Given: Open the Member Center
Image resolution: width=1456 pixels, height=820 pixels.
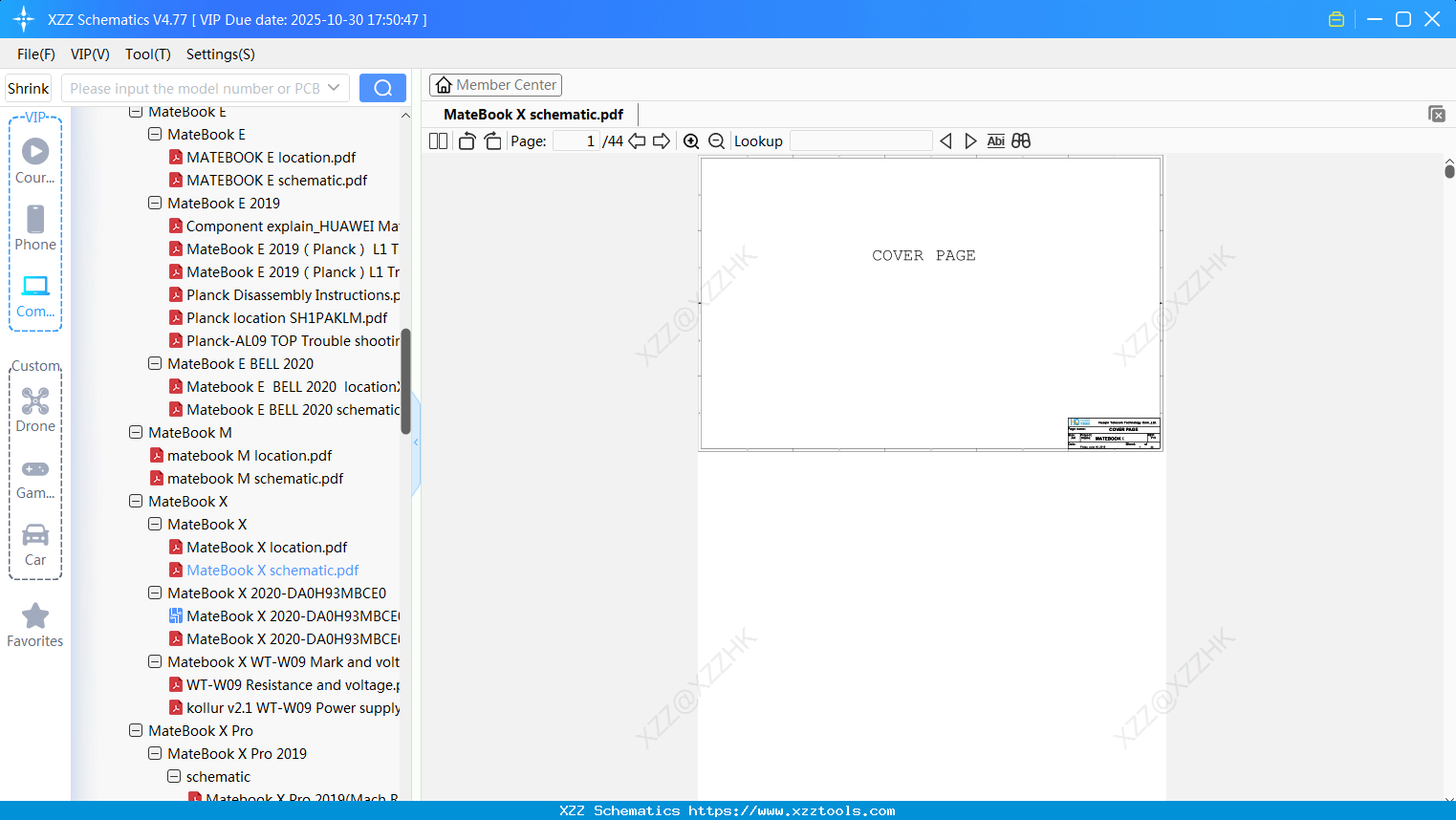Looking at the screenshot, I should click(x=495, y=85).
